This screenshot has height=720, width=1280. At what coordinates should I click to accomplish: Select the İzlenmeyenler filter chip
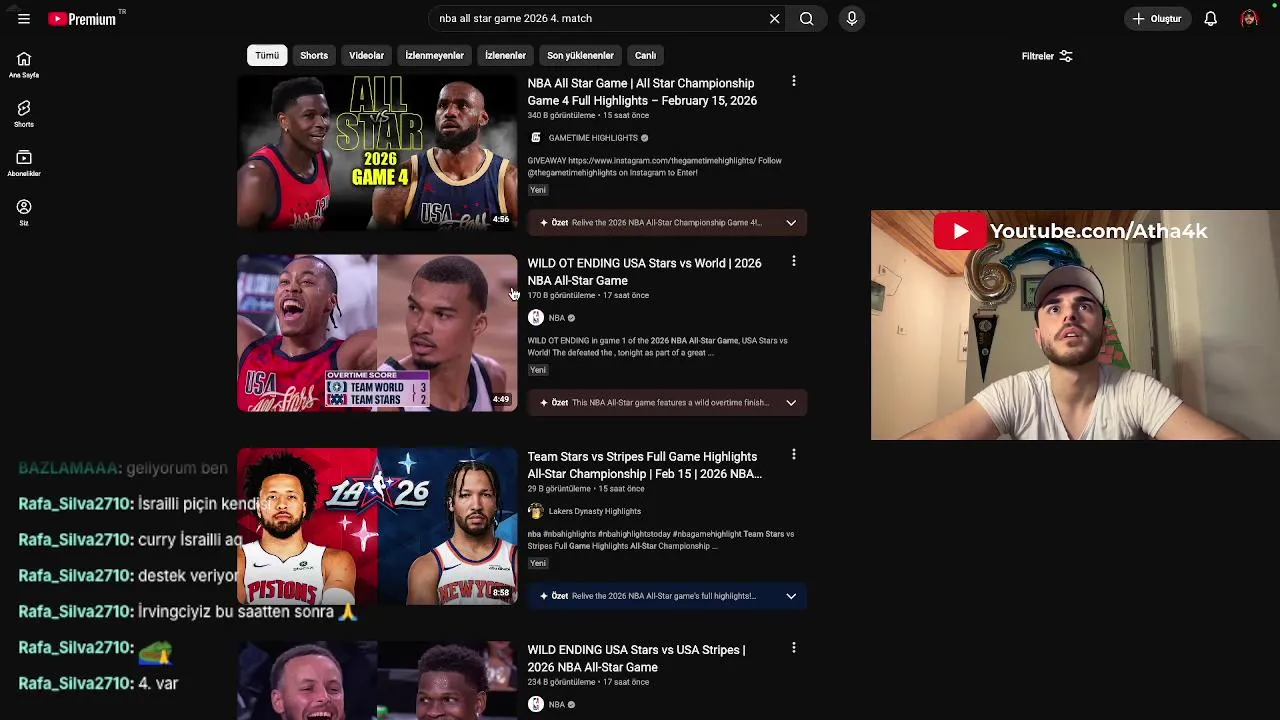tap(434, 56)
